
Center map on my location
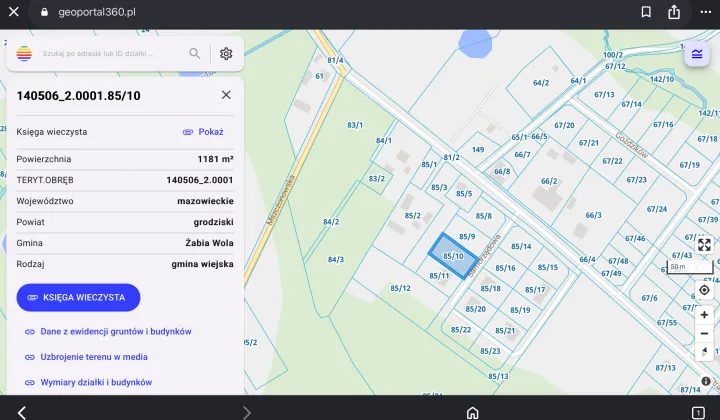coord(704,290)
